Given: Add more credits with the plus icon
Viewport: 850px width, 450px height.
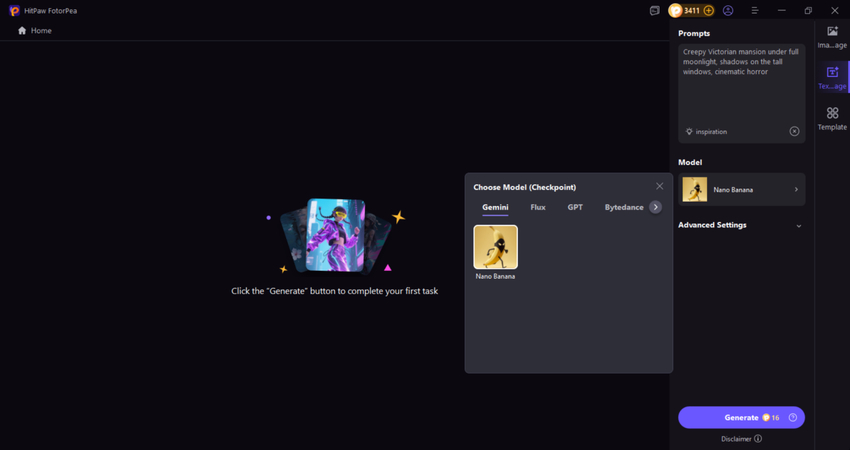Looking at the screenshot, I should coord(709,10).
